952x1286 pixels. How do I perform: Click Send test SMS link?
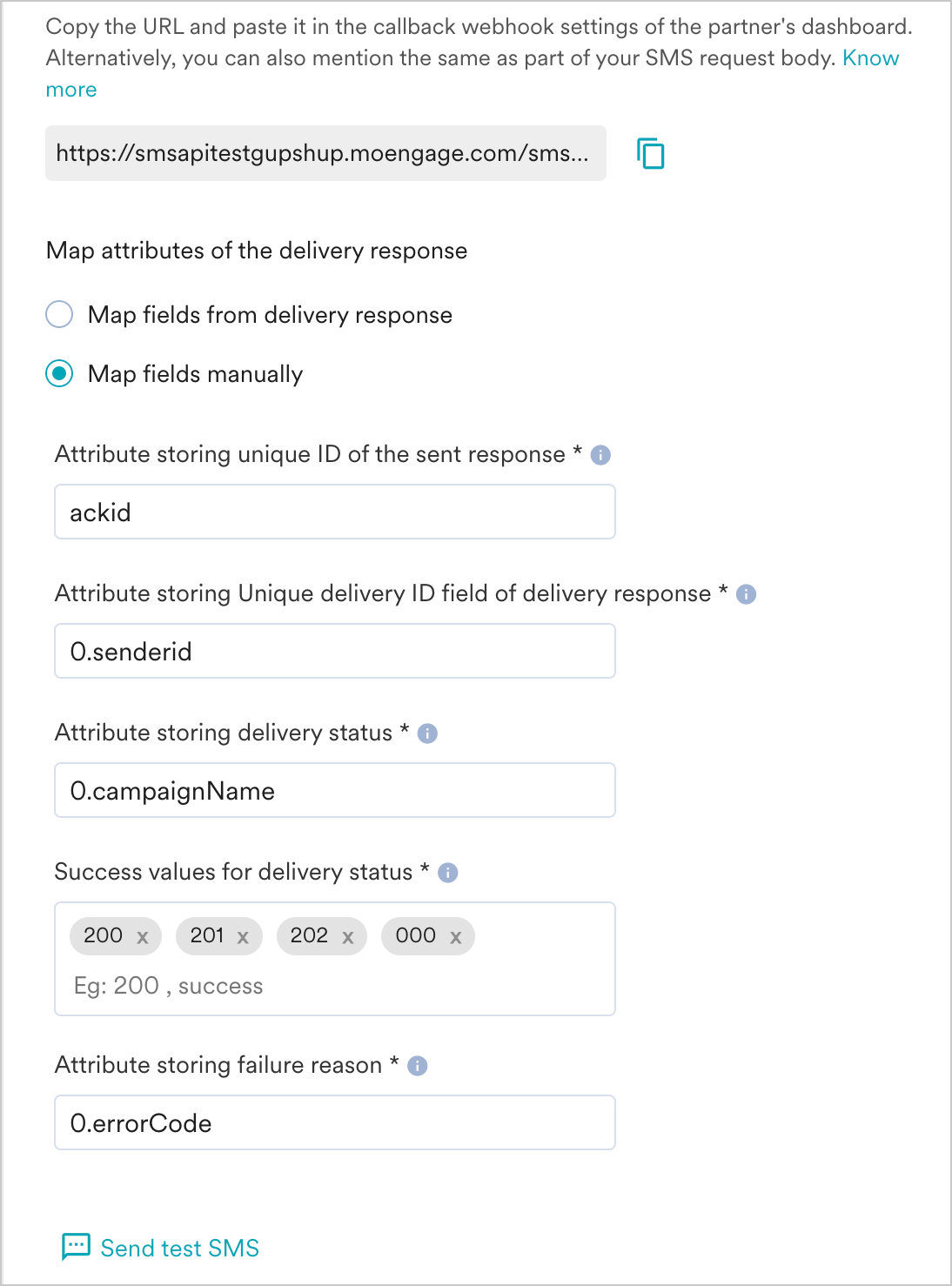180,1248
